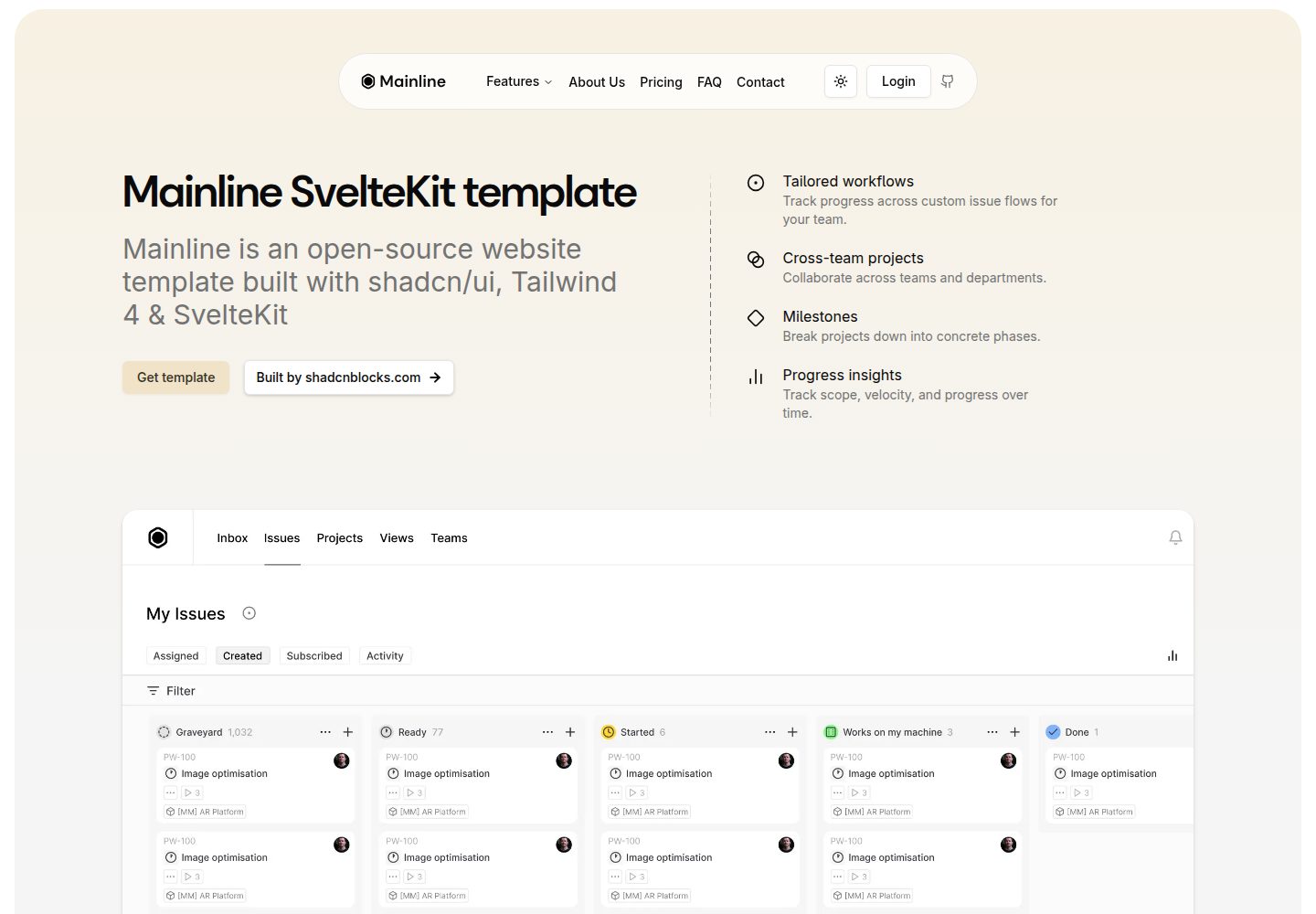Add an issue to Ready column

(x=570, y=732)
